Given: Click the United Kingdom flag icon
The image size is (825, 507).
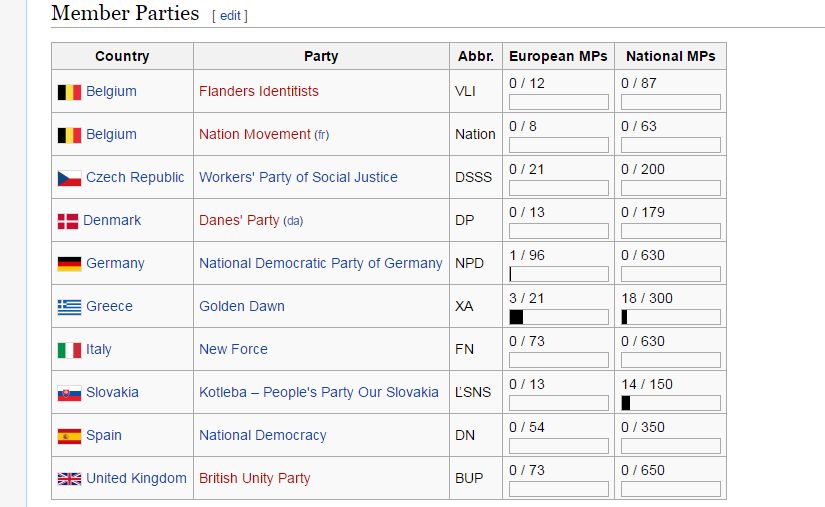Looking at the screenshot, I should 69,479.
